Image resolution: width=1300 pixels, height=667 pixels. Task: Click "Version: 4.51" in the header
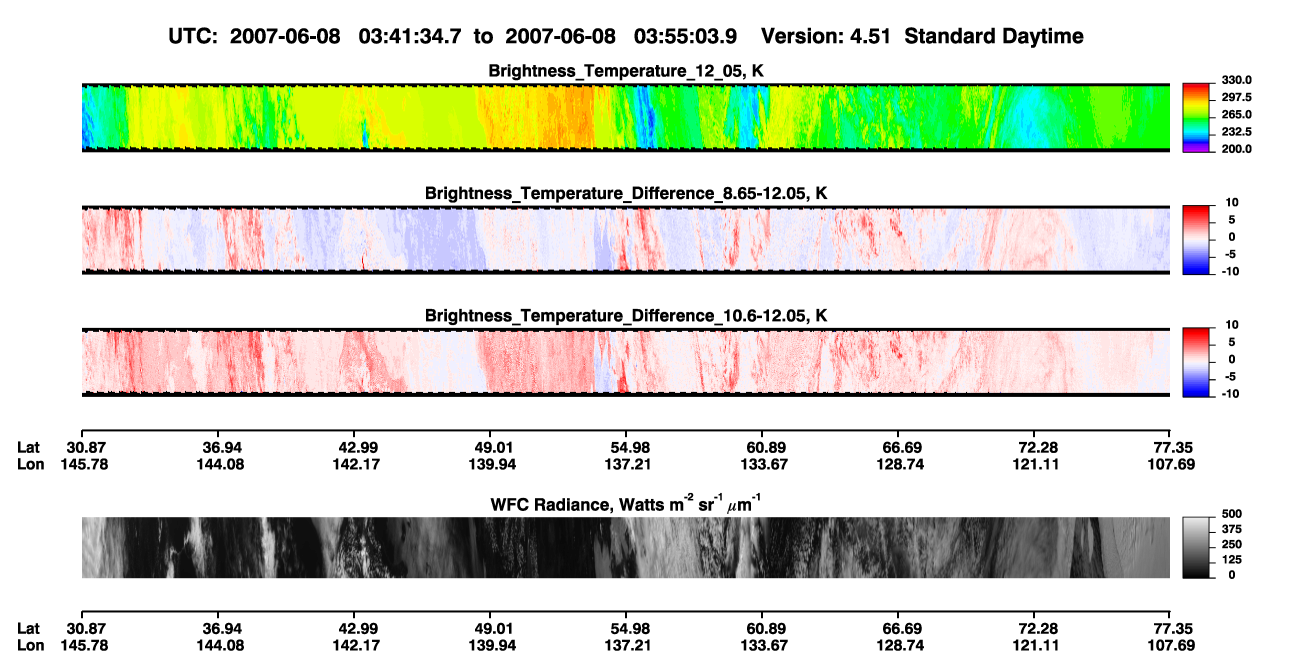826,36
